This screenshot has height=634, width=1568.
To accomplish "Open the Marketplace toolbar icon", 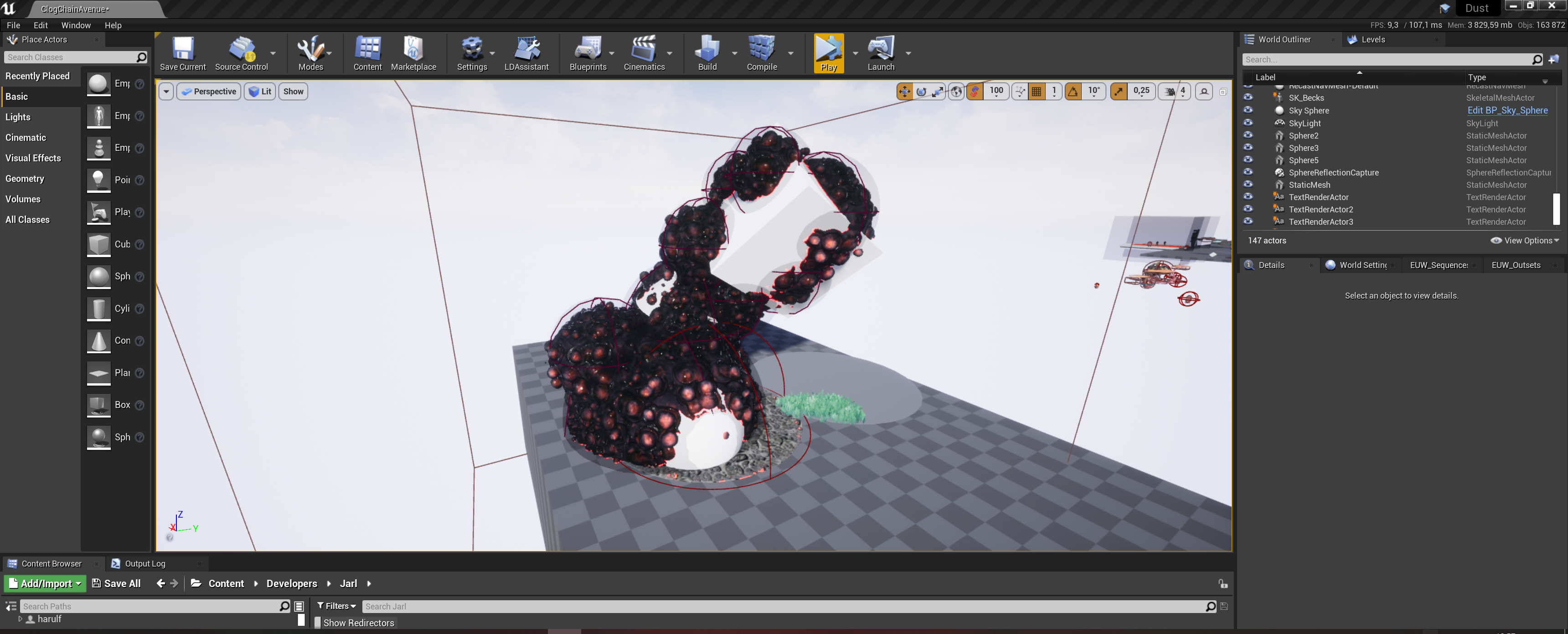I will tap(413, 53).
